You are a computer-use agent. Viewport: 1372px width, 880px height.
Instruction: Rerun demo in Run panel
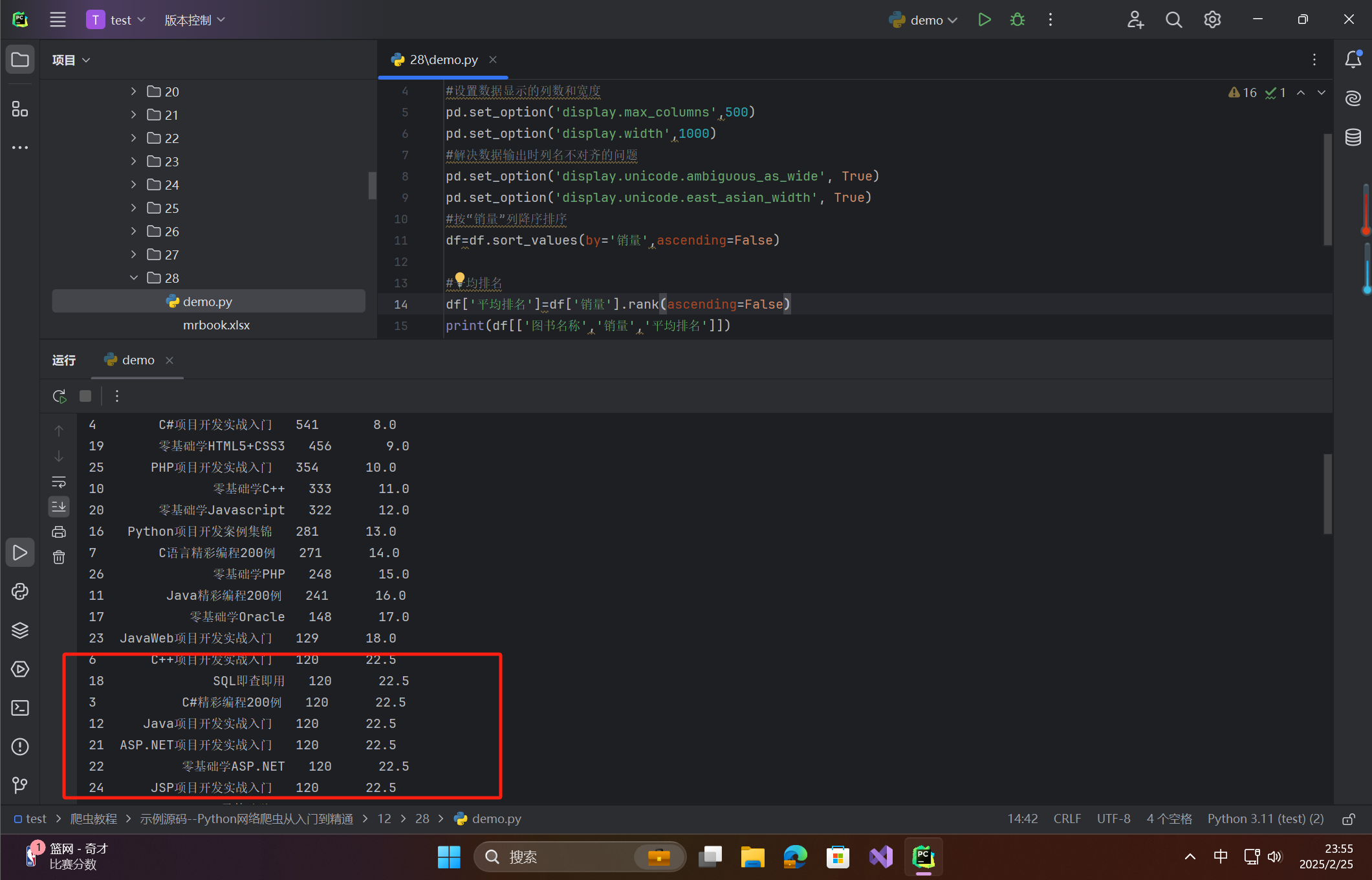pyautogui.click(x=60, y=396)
